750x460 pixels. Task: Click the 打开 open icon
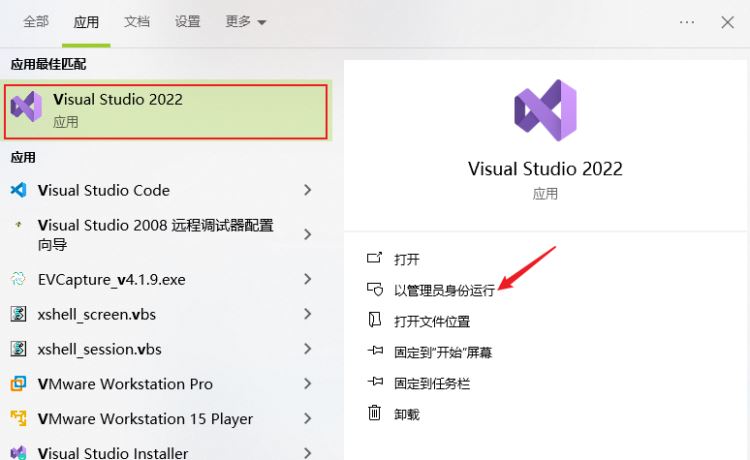tap(375, 258)
